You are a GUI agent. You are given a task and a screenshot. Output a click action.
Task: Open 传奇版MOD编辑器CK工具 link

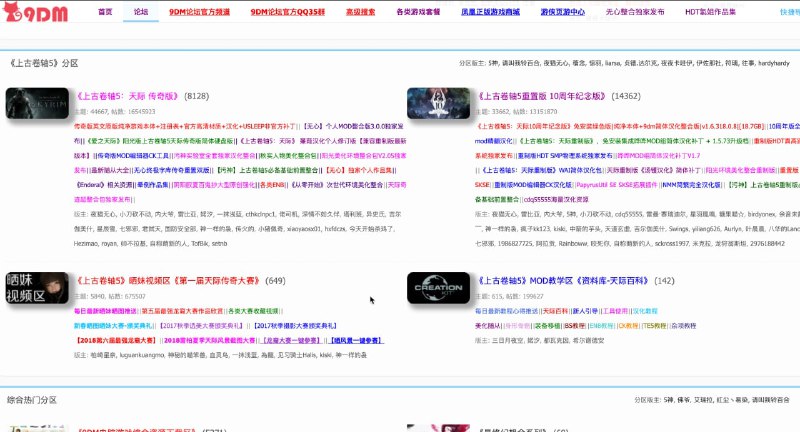133,156
